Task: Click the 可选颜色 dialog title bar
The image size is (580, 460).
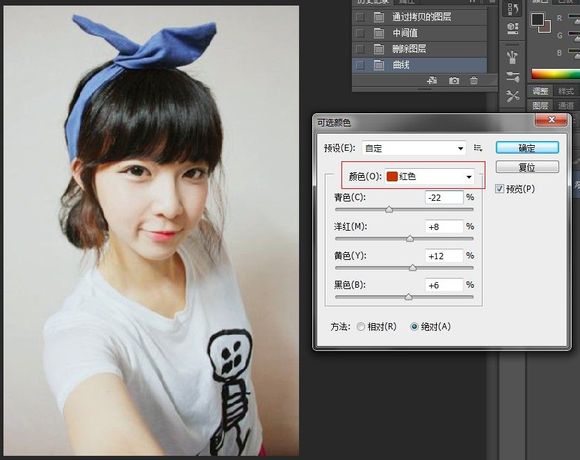Action: point(425,122)
